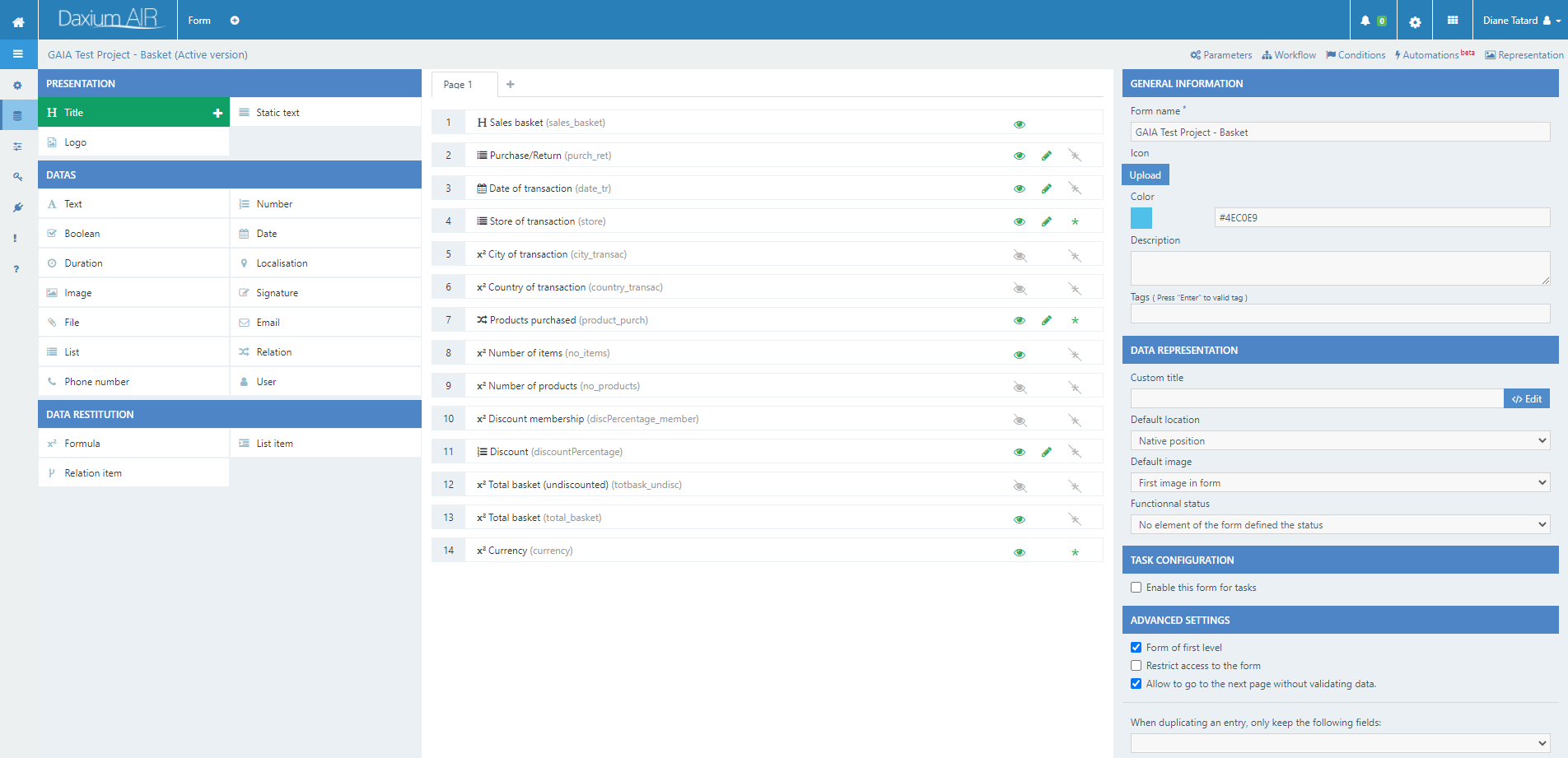This screenshot has height=758, width=1568.
Task: Open notifications bell icon
Action: pos(1365,21)
